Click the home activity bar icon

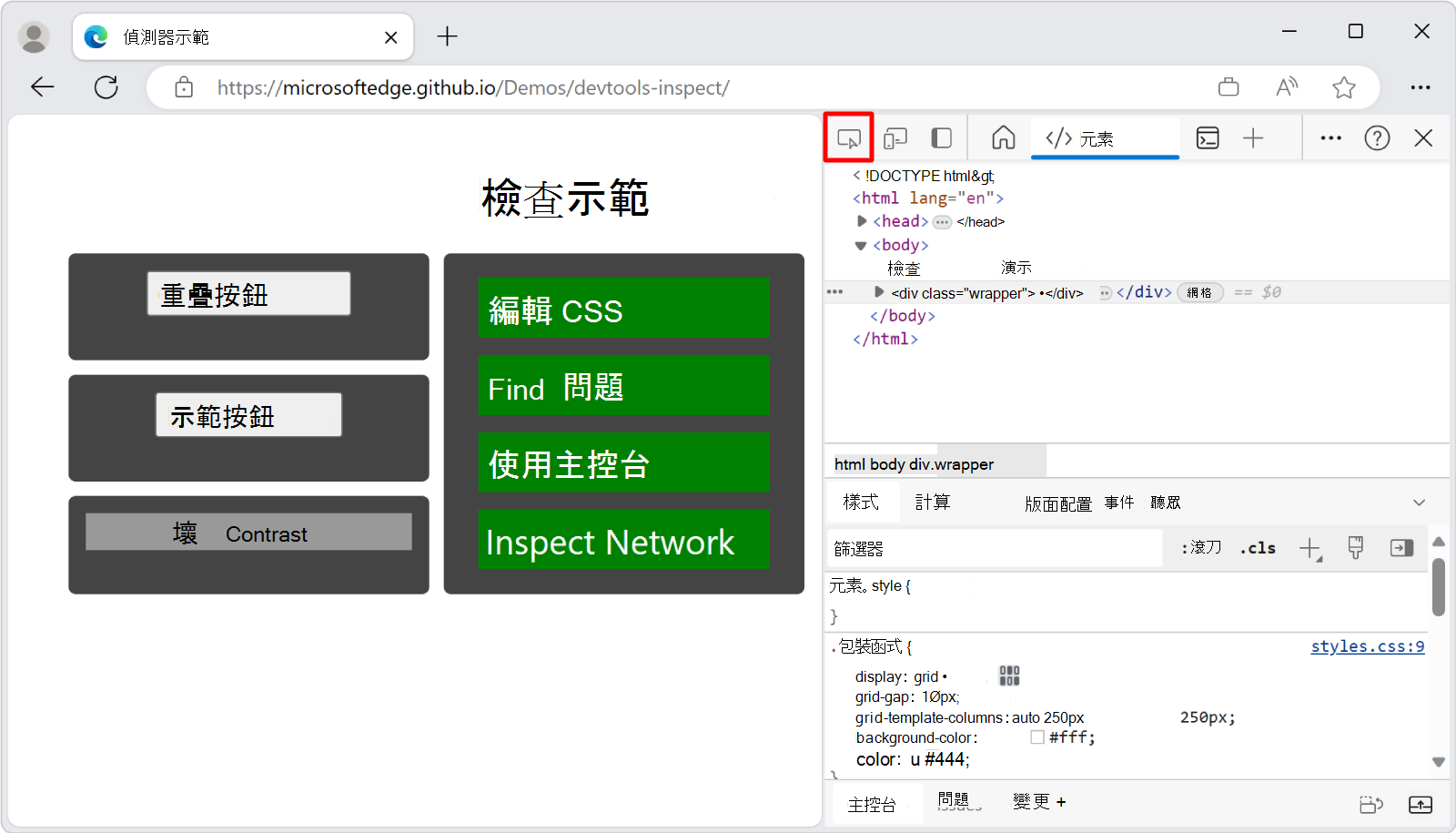pyautogui.click(x=1002, y=137)
